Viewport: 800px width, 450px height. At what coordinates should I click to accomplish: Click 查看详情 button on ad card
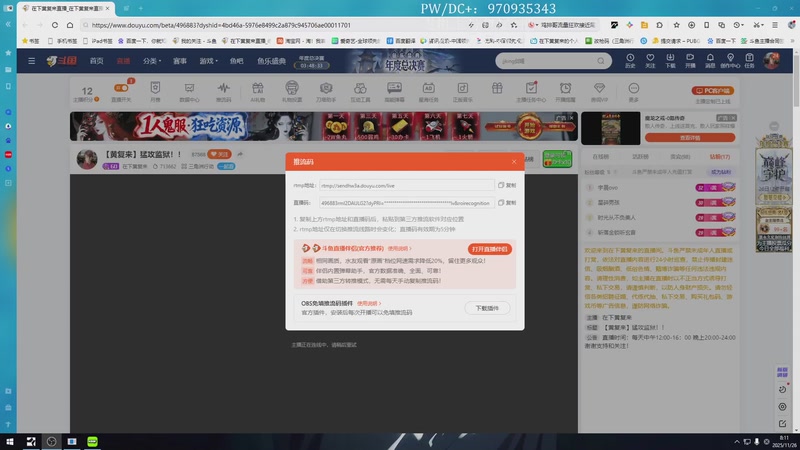(690, 138)
